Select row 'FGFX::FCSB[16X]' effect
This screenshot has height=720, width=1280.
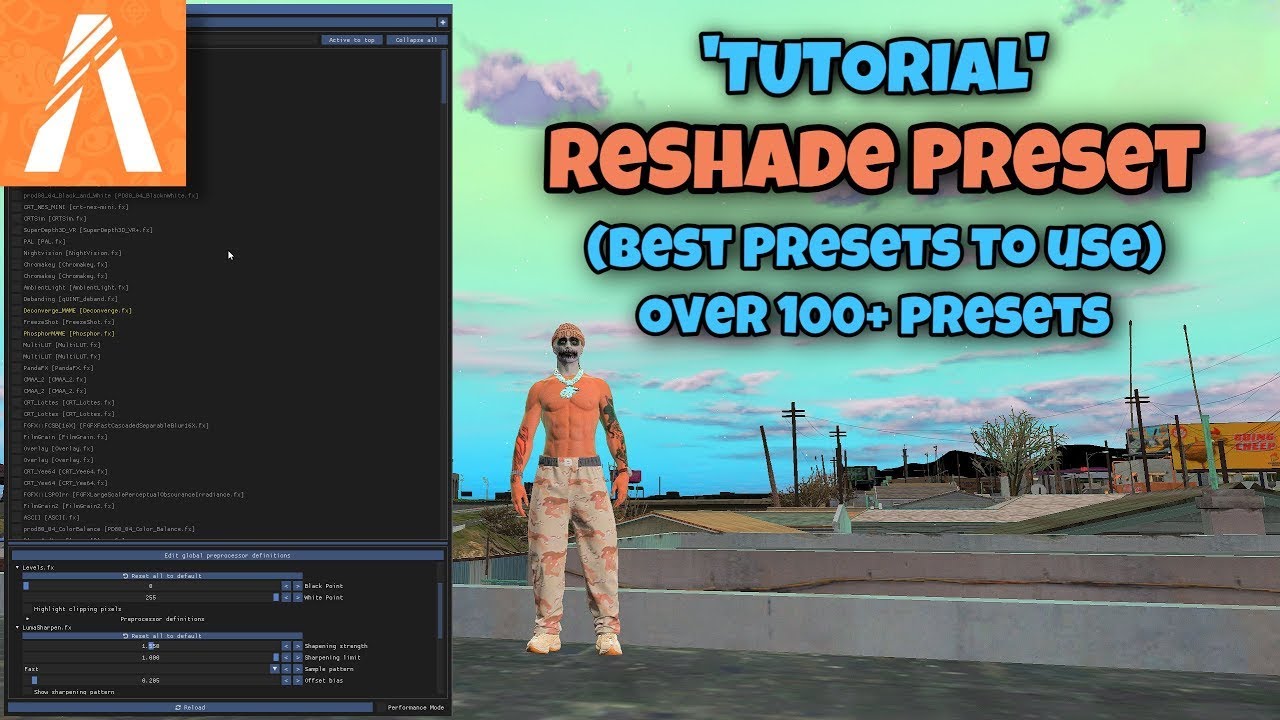tap(116, 425)
